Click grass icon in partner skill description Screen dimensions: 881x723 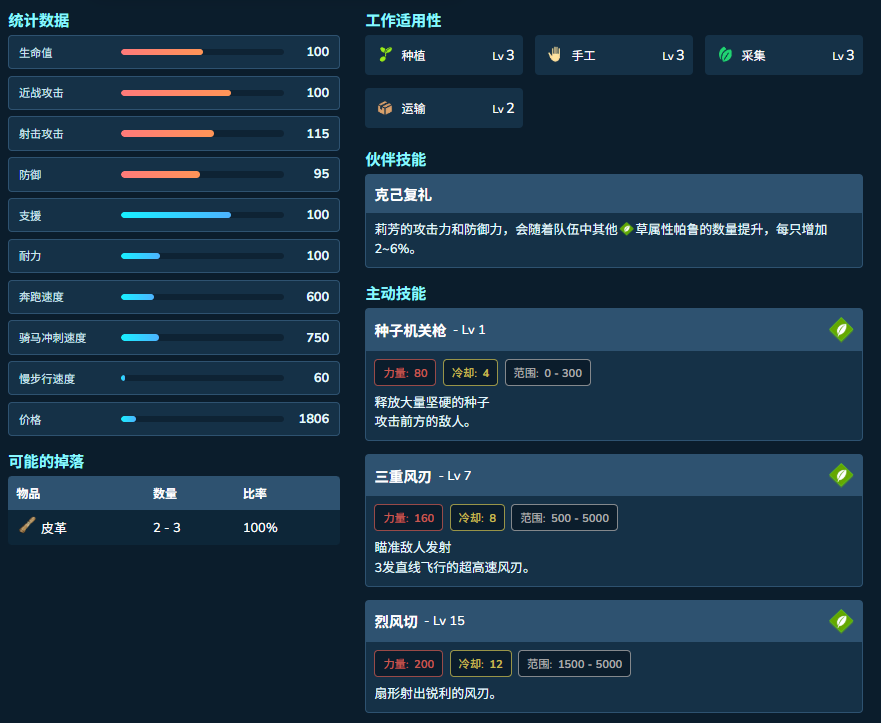(626, 229)
